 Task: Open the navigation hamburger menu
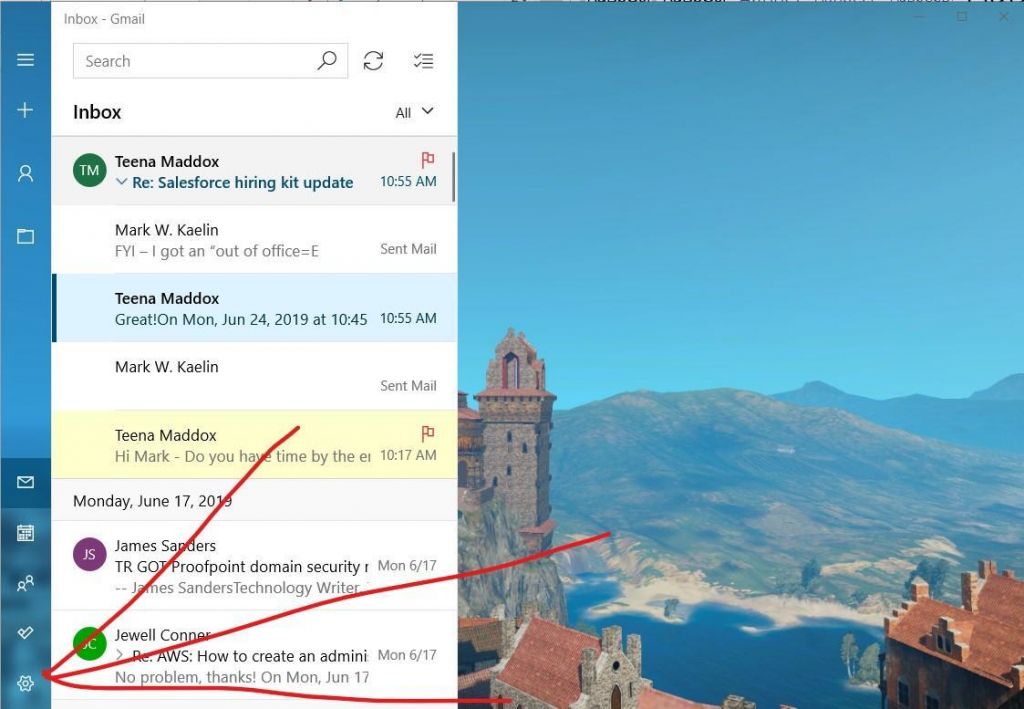pyautogui.click(x=25, y=60)
